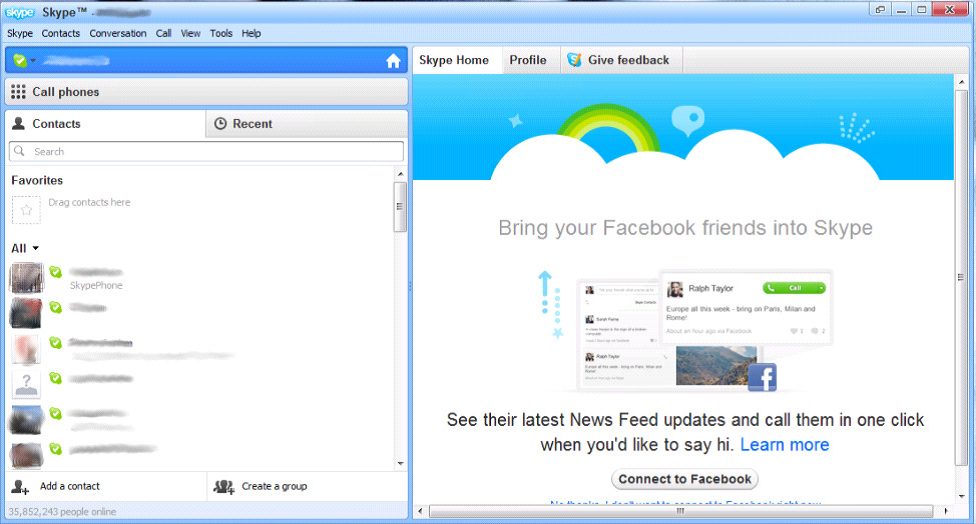Click the Give feedback shield icon
This screenshot has height=524, width=976.
click(x=574, y=60)
